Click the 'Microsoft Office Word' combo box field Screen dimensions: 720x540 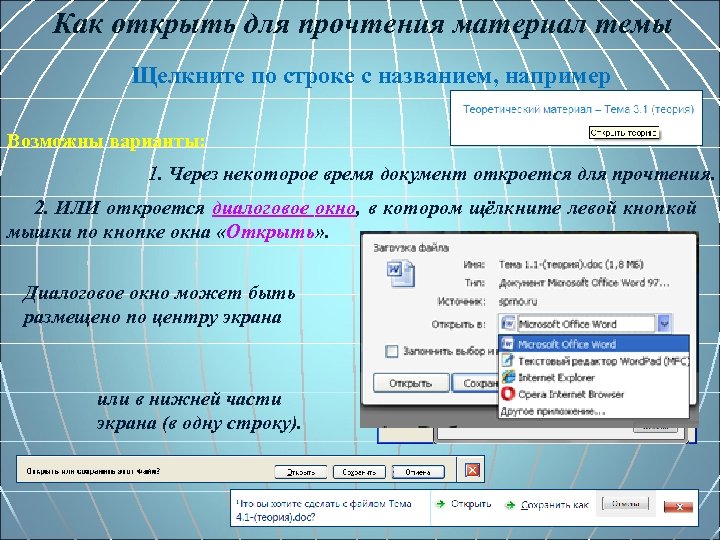(x=585, y=324)
